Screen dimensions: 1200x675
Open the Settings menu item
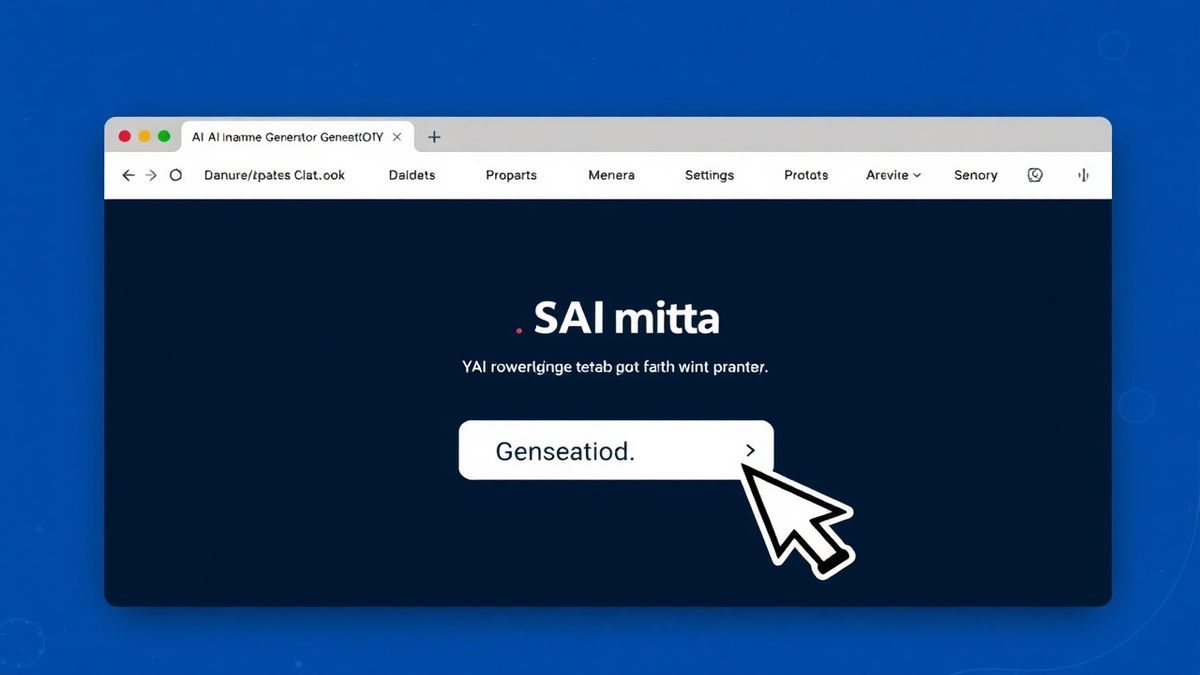point(709,175)
